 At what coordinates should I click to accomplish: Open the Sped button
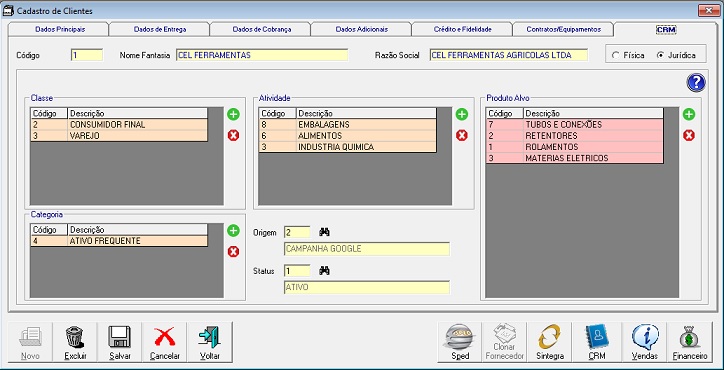pos(460,343)
